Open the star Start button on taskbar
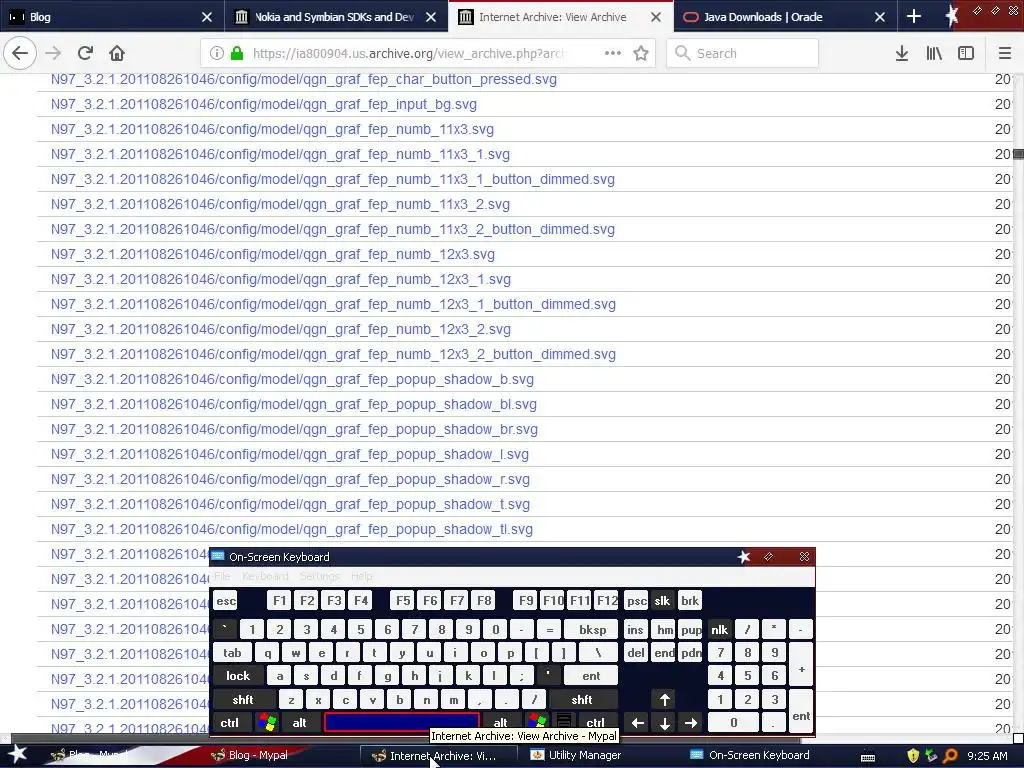The height and width of the screenshot is (768, 1024). [x=16, y=754]
